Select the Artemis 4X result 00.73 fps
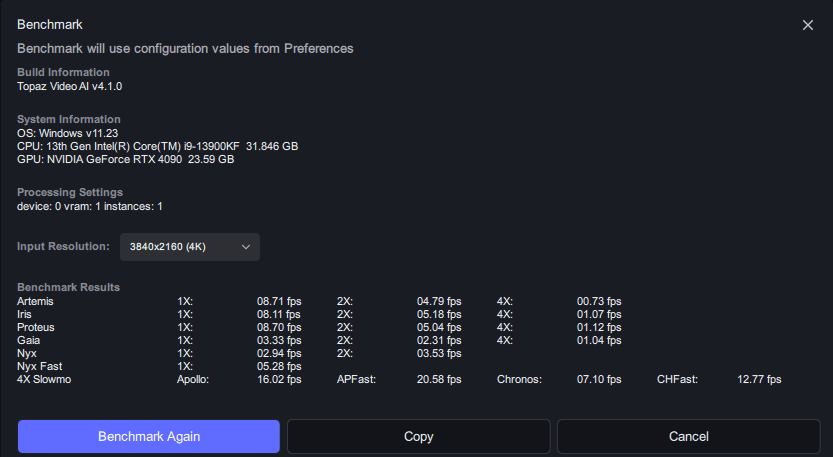Image resolution: width=833 pixels, height=457 pixels. tap(599, 301)
